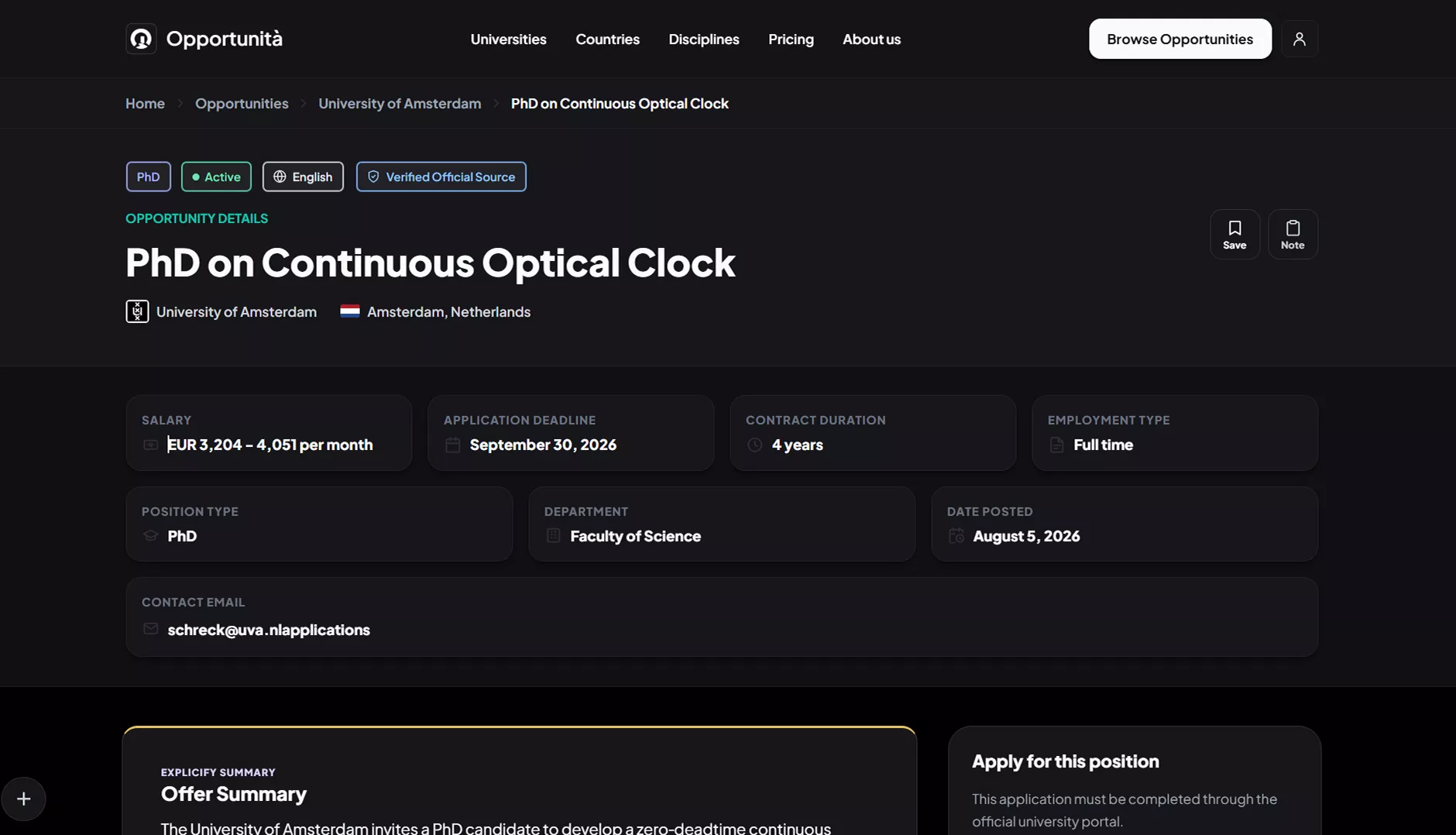Image resolution: width=1456 pixels, height=835 pixels.
Task: Click the University of Amsterdam name below title
Action: (x=236, y=311)
